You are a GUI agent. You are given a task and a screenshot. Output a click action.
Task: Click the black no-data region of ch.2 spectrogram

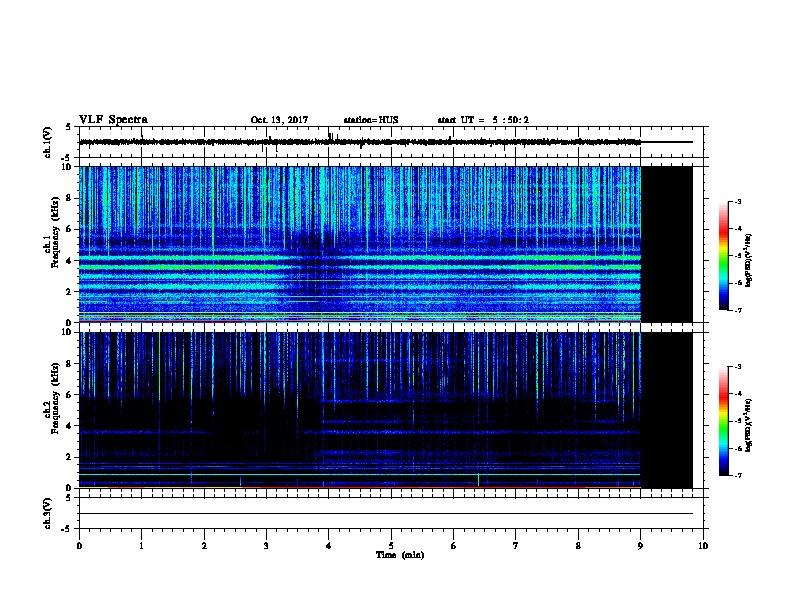click(x=667, y=410)
